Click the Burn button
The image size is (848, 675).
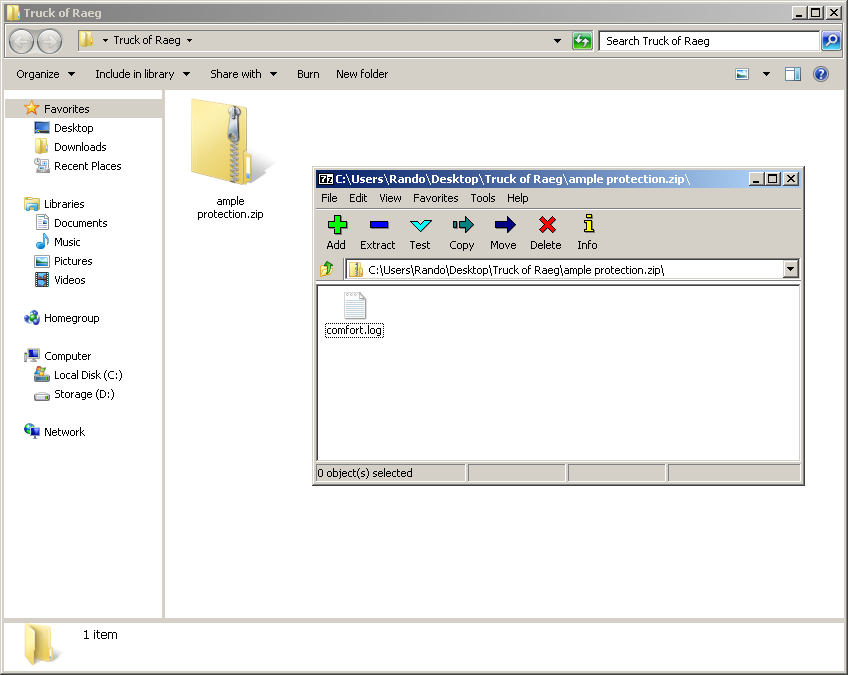point(308,74)
